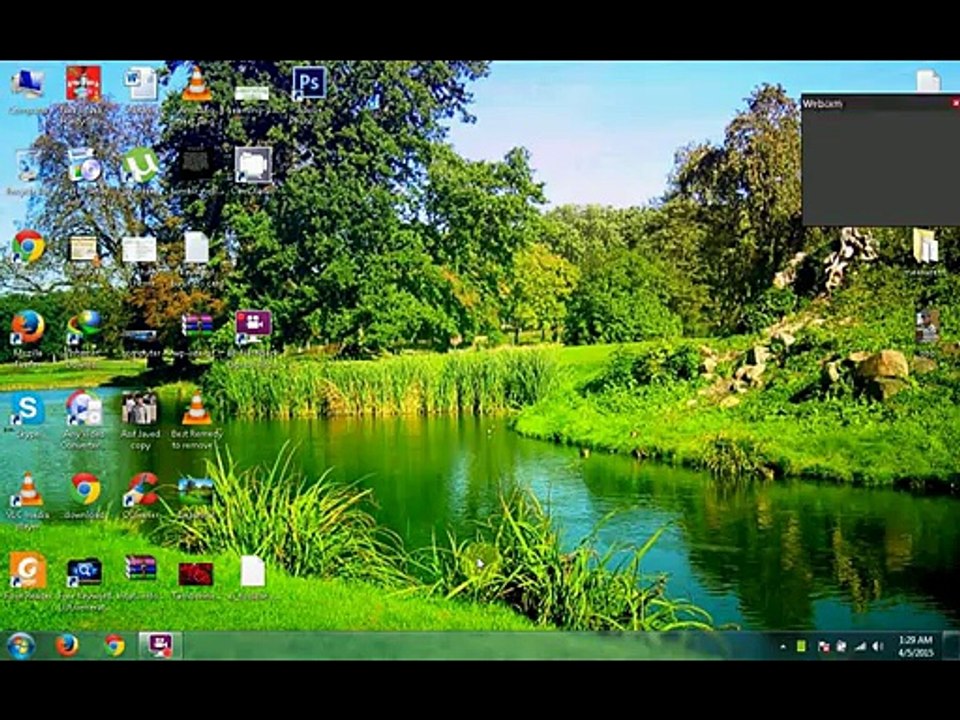Select the blank file beside the Tahoma image
This screenshot has width=960, height=720.
pos(253,571)
